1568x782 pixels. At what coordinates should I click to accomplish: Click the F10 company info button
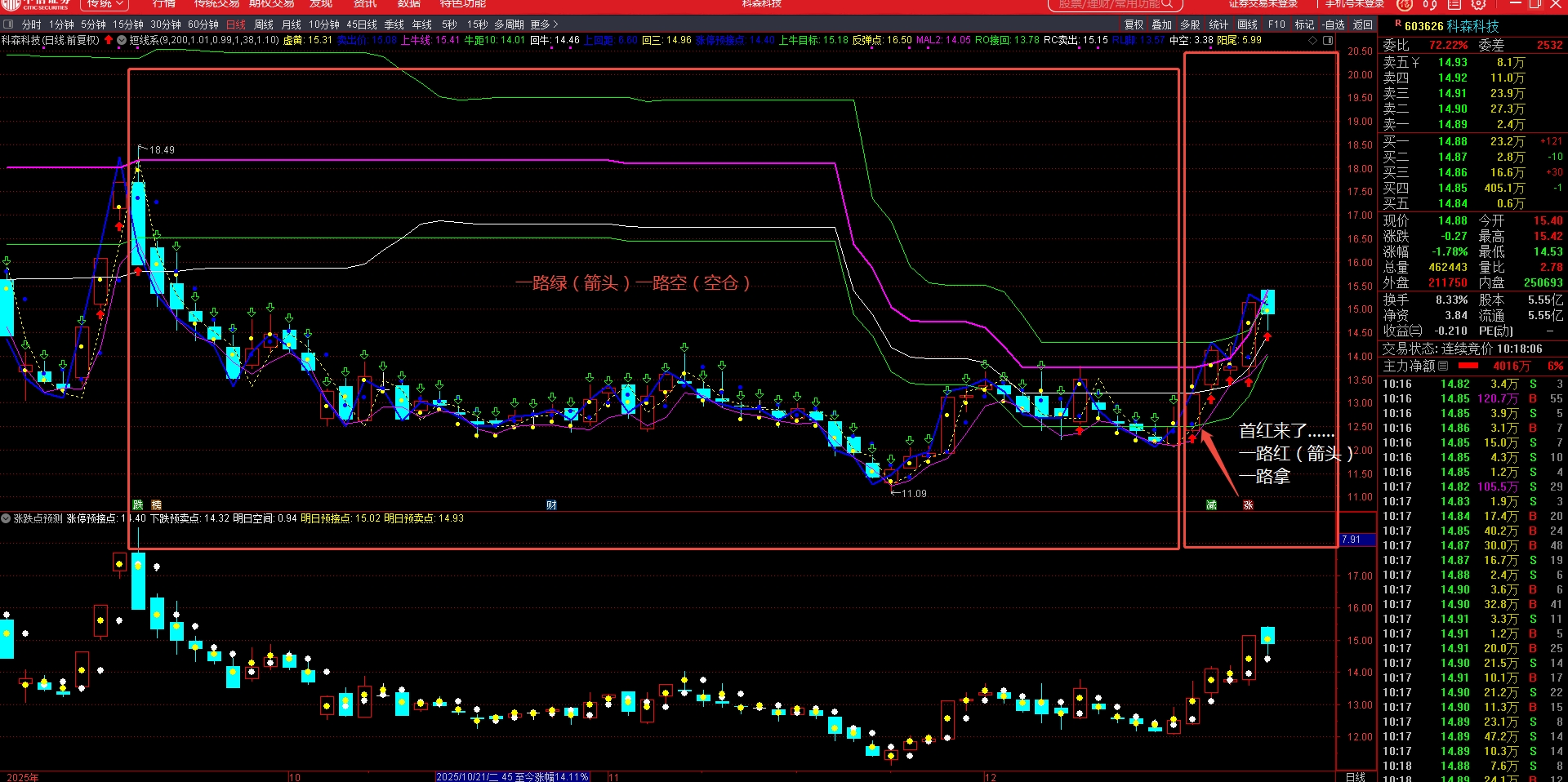[x=1276, y=24]
